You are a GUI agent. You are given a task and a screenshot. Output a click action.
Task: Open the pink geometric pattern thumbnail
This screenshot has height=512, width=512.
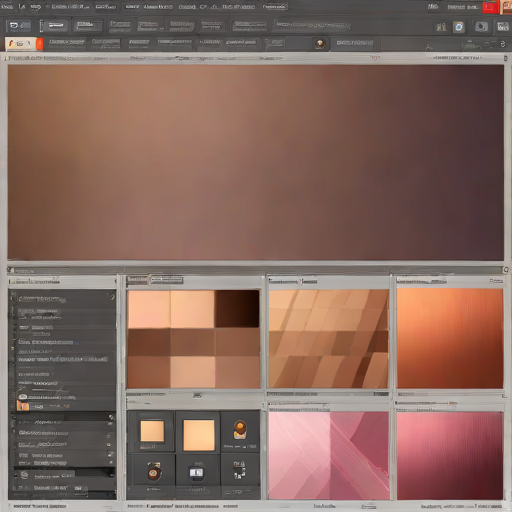(329, 455)
